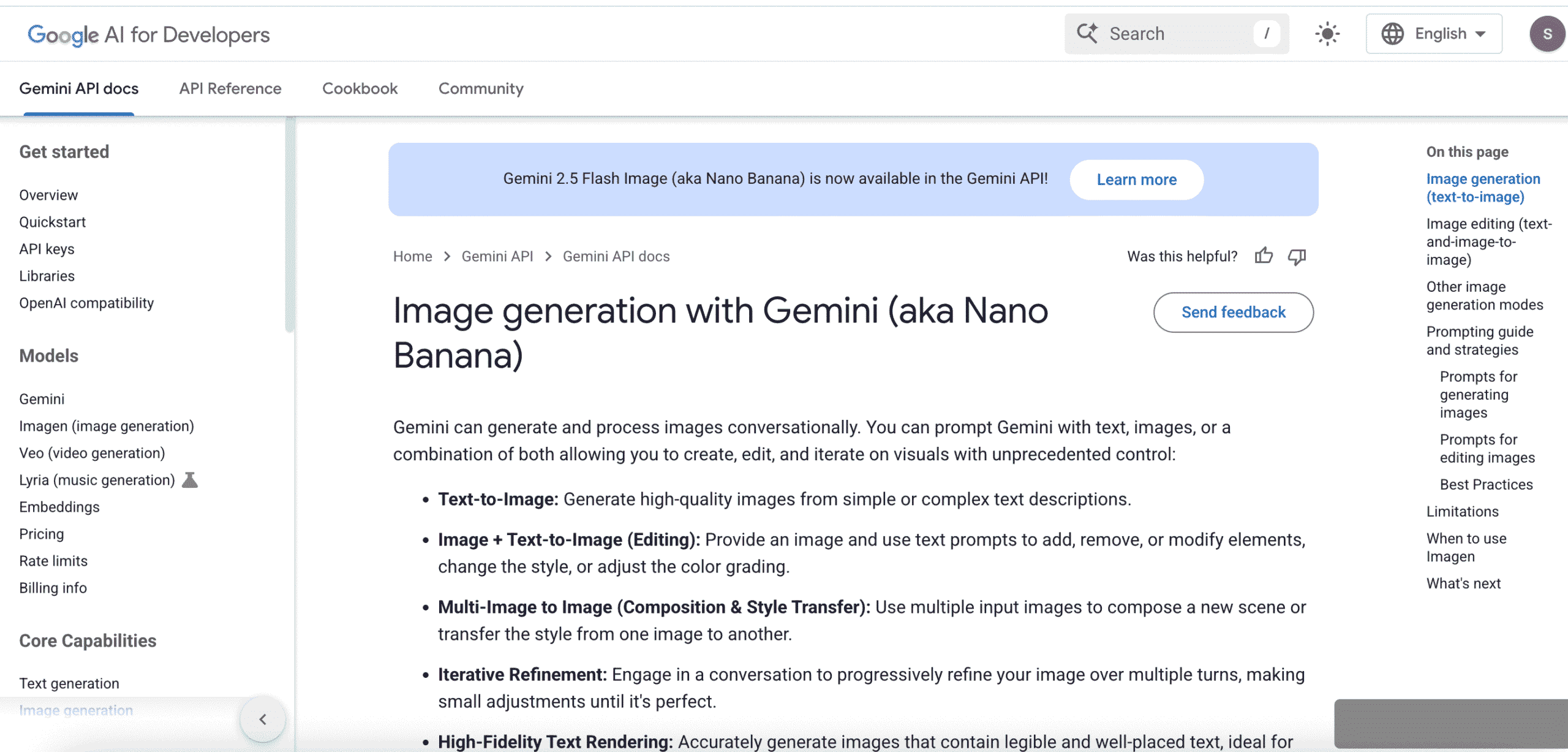The height and width of the screenshot is (752, 1568).
Task: Open the English language dropdown
Action: pos(1434,34)
